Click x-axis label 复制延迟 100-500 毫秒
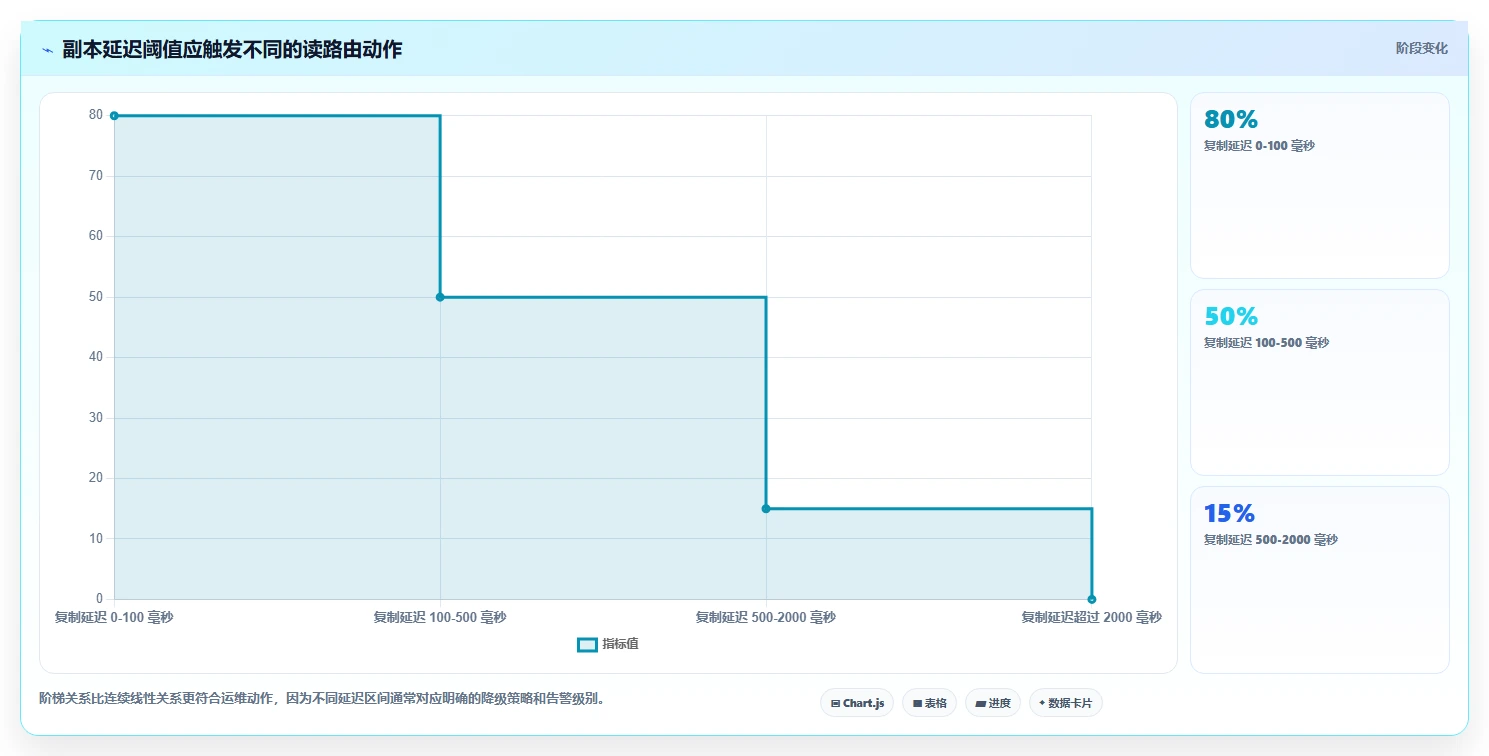Viewport: 1489px width, 756px height. 440,617
